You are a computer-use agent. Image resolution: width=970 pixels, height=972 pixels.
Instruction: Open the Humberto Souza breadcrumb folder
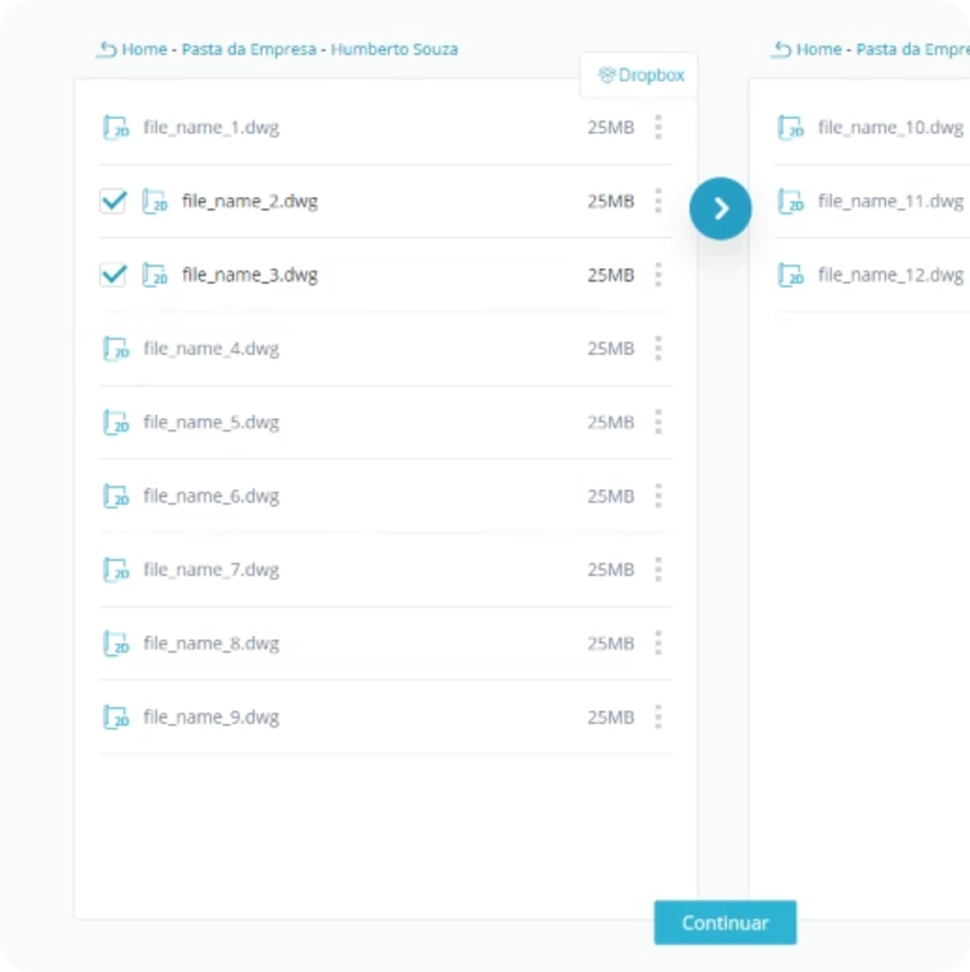click(x=394, y=49)
